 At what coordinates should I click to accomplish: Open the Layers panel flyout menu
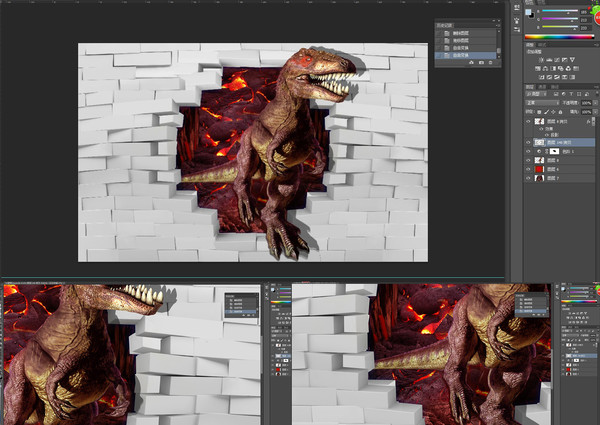click(597, 87)
